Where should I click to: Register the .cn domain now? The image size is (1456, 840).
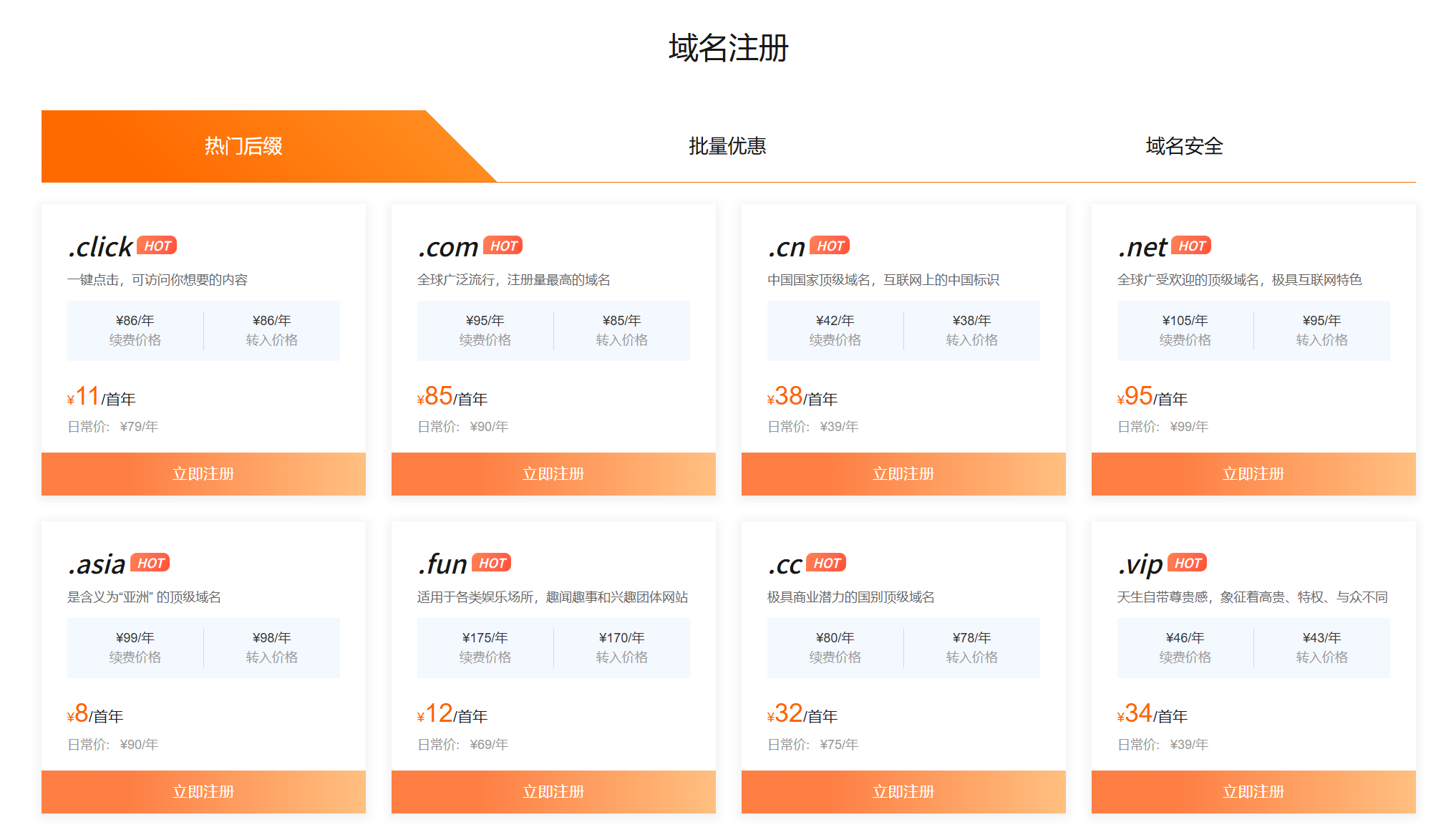point(903,474)
